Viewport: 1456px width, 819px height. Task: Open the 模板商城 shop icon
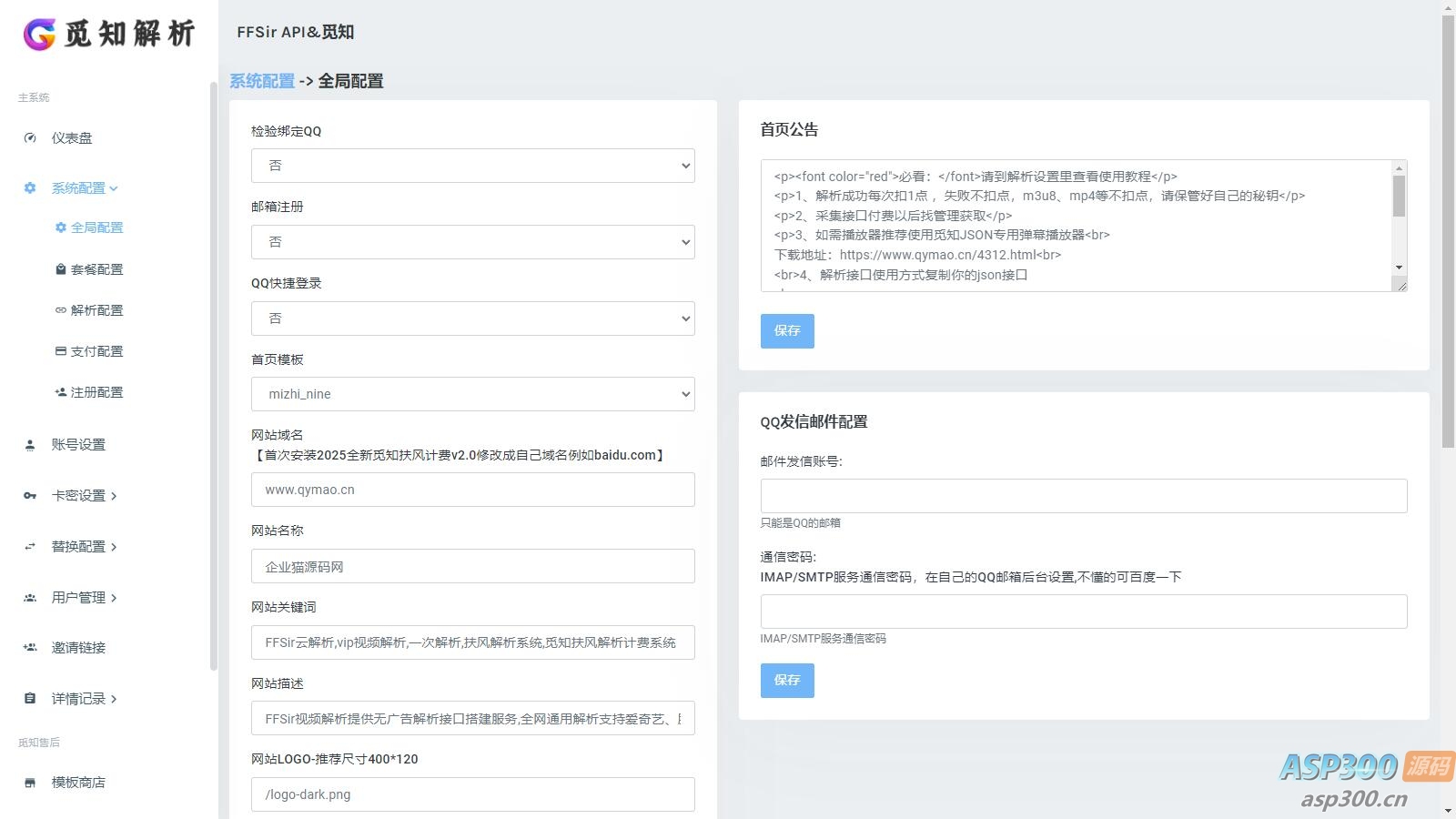(29, 781)
